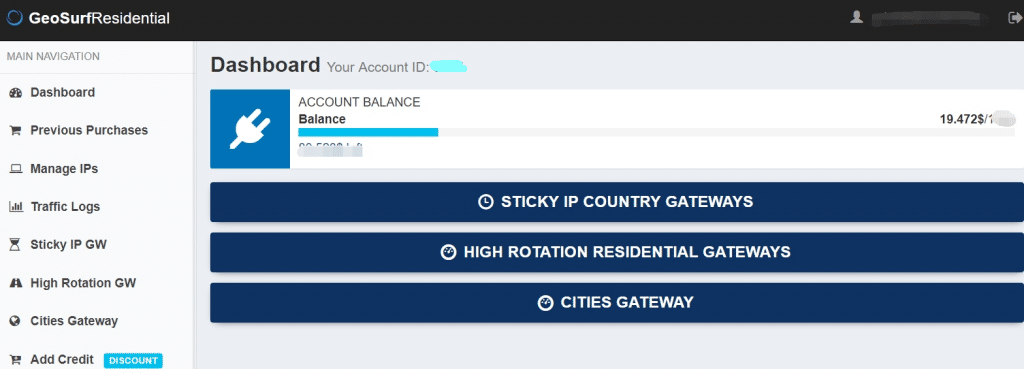Go to Manage IPs page

click(x=64, y=169)
